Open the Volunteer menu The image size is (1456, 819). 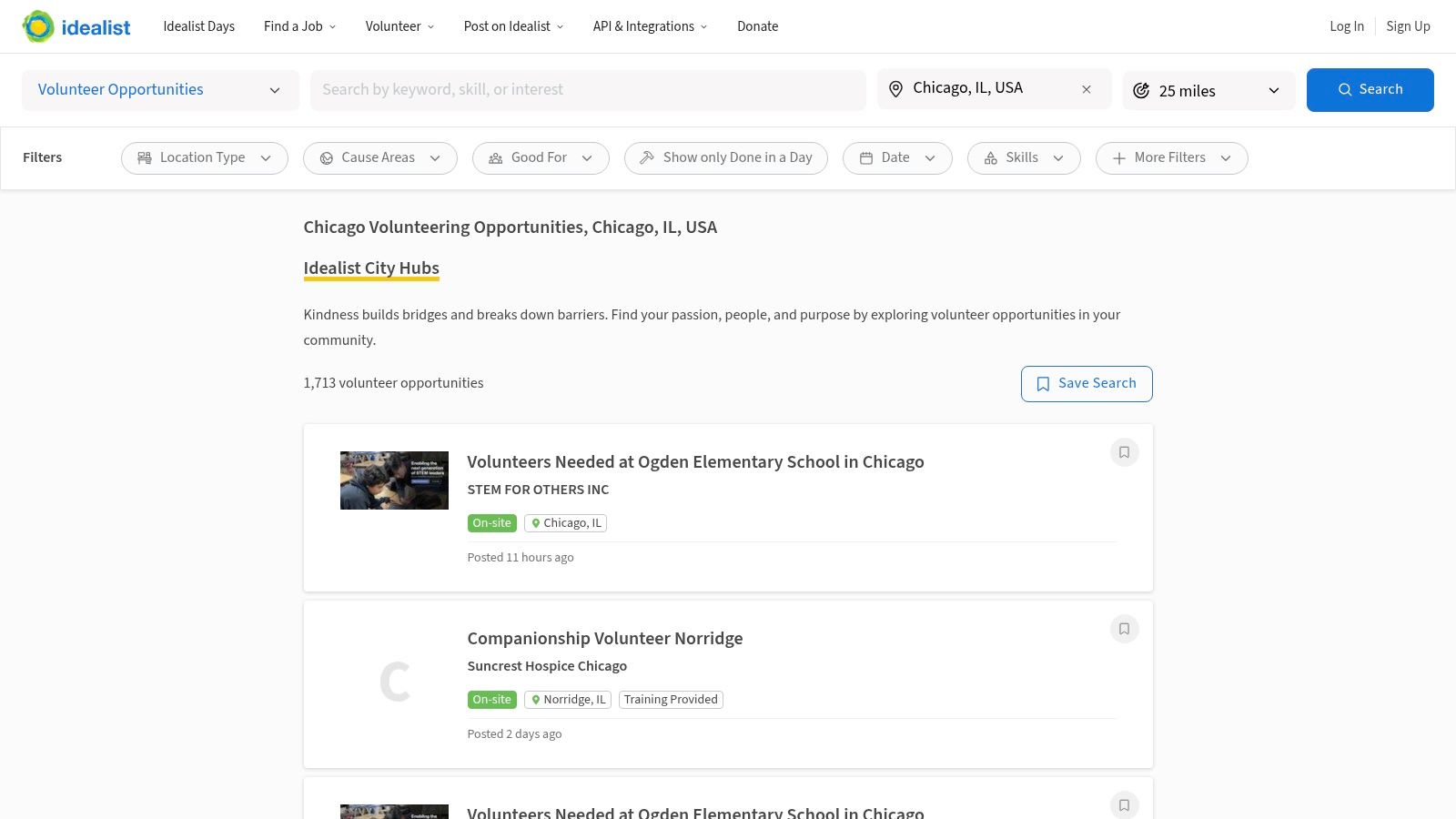tap(400, 26)
